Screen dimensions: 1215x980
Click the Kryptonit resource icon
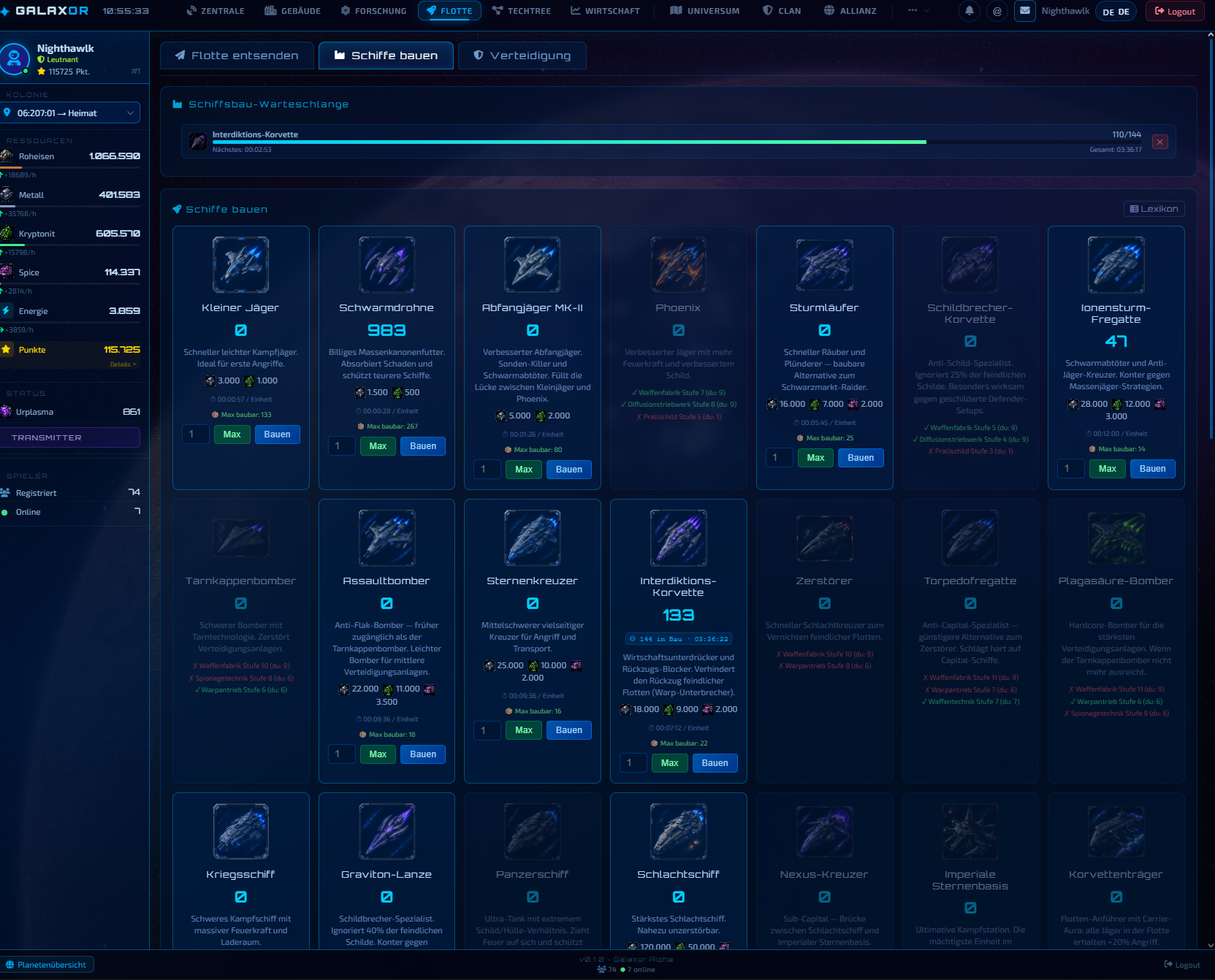tap(7, 233)
